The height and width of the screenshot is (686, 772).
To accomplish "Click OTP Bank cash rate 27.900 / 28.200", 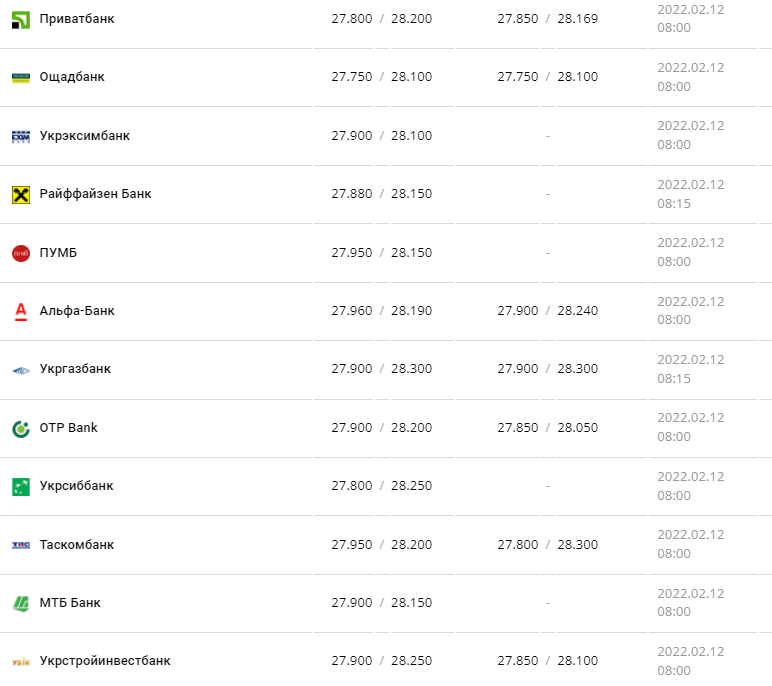I will click(x=382, y=428).
